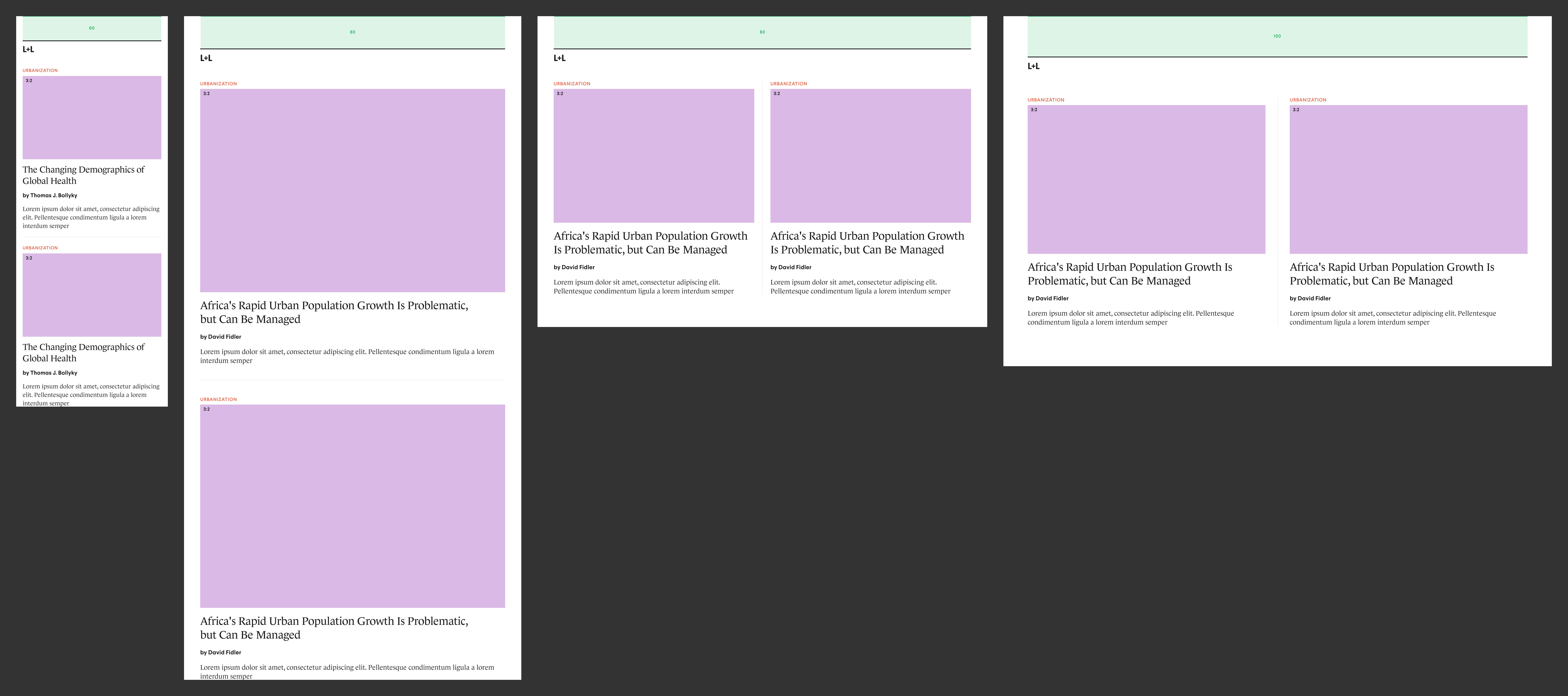Select left image placeholder in two-column 80 artboard

[654, 156]
